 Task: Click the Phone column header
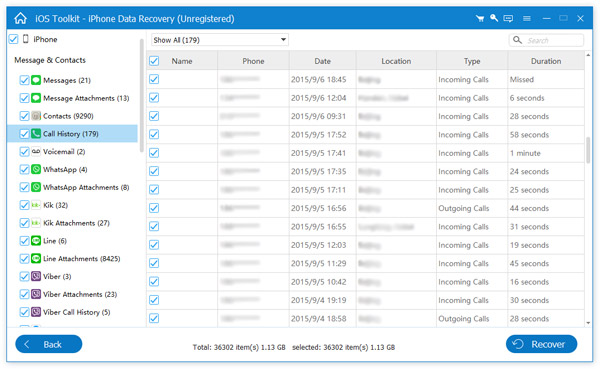point(253,61)
